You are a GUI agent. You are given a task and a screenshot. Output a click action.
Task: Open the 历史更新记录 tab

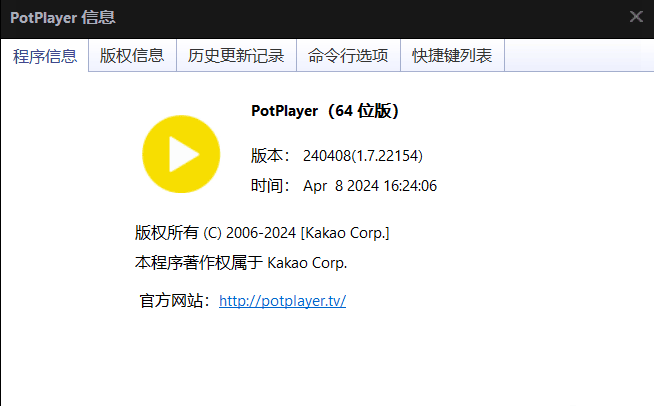point(236,55)
